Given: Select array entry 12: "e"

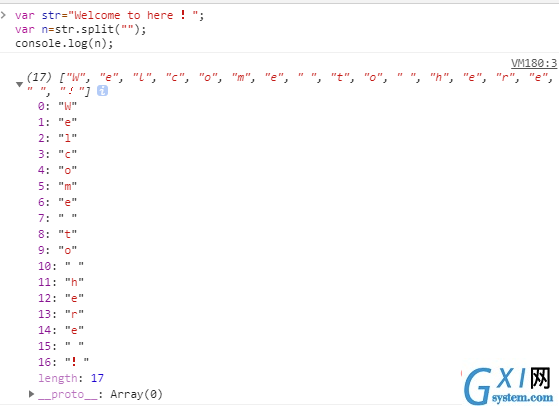Looking at the screenshot, I should [x=61, y=298].
